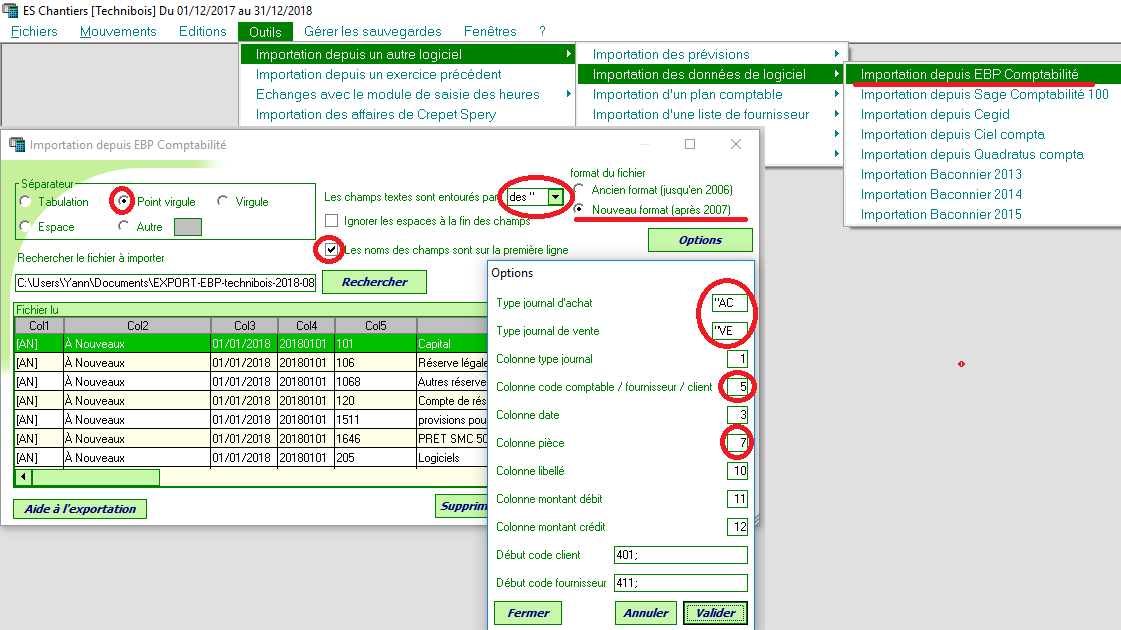Click the ES Chantiers app icon in title bar
This screenshot has width=1121, height=630.
10,10
